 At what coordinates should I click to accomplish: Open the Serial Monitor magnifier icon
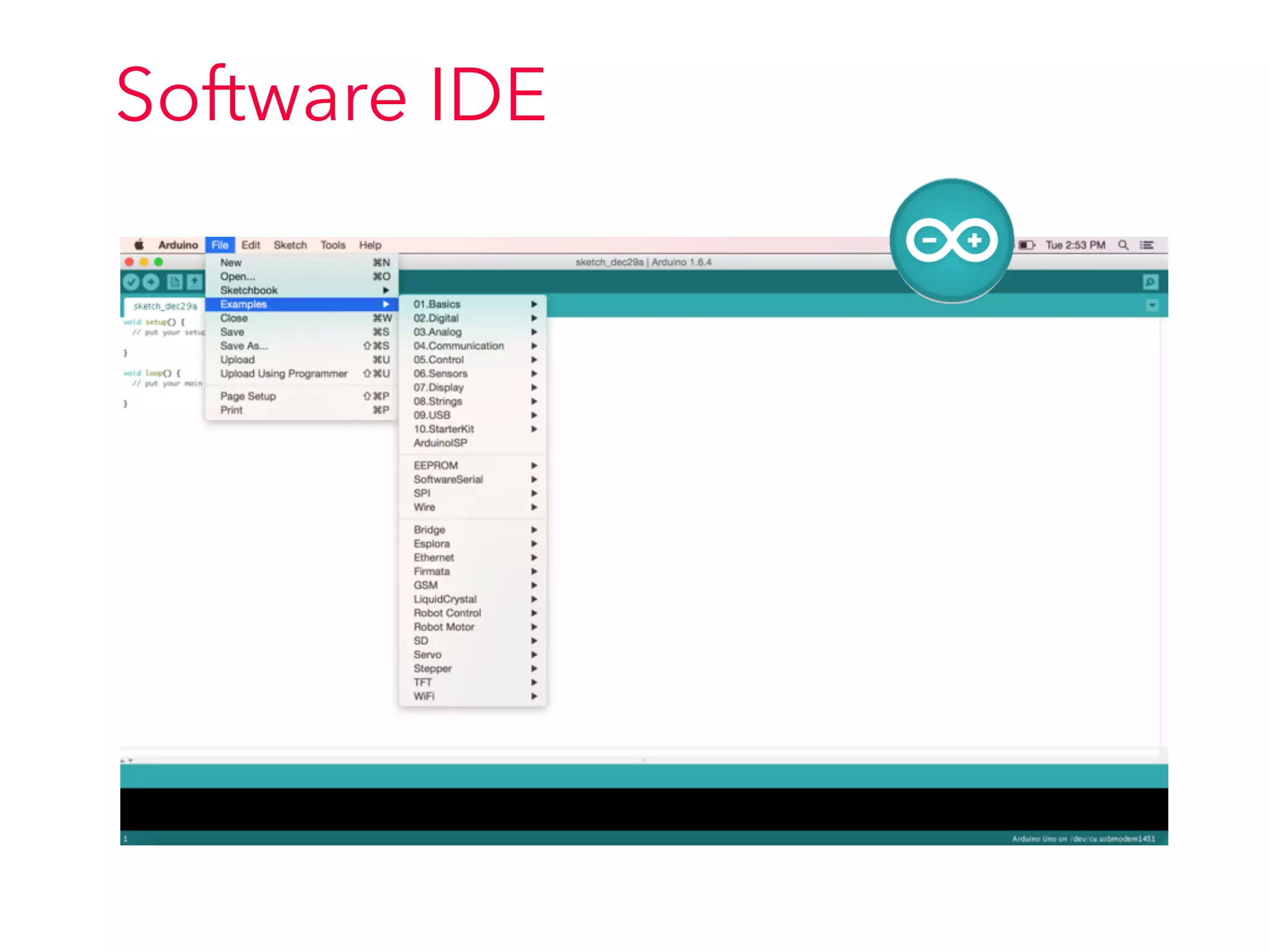pyautogui.click(x=1150, y=283)
